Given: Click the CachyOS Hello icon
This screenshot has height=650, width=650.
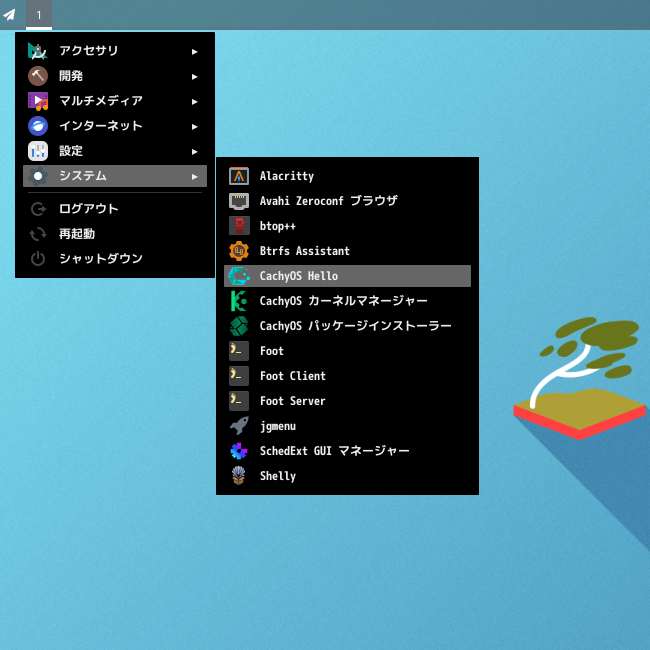Looking at the screenshot, I should point(239,276).
